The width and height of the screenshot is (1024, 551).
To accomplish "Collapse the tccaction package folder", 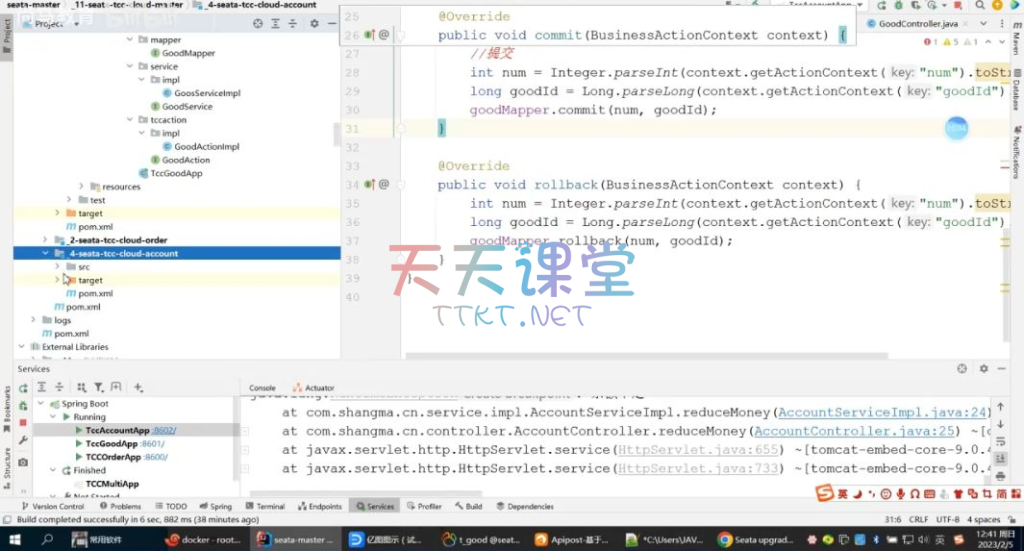I will [x=130, y=120].
